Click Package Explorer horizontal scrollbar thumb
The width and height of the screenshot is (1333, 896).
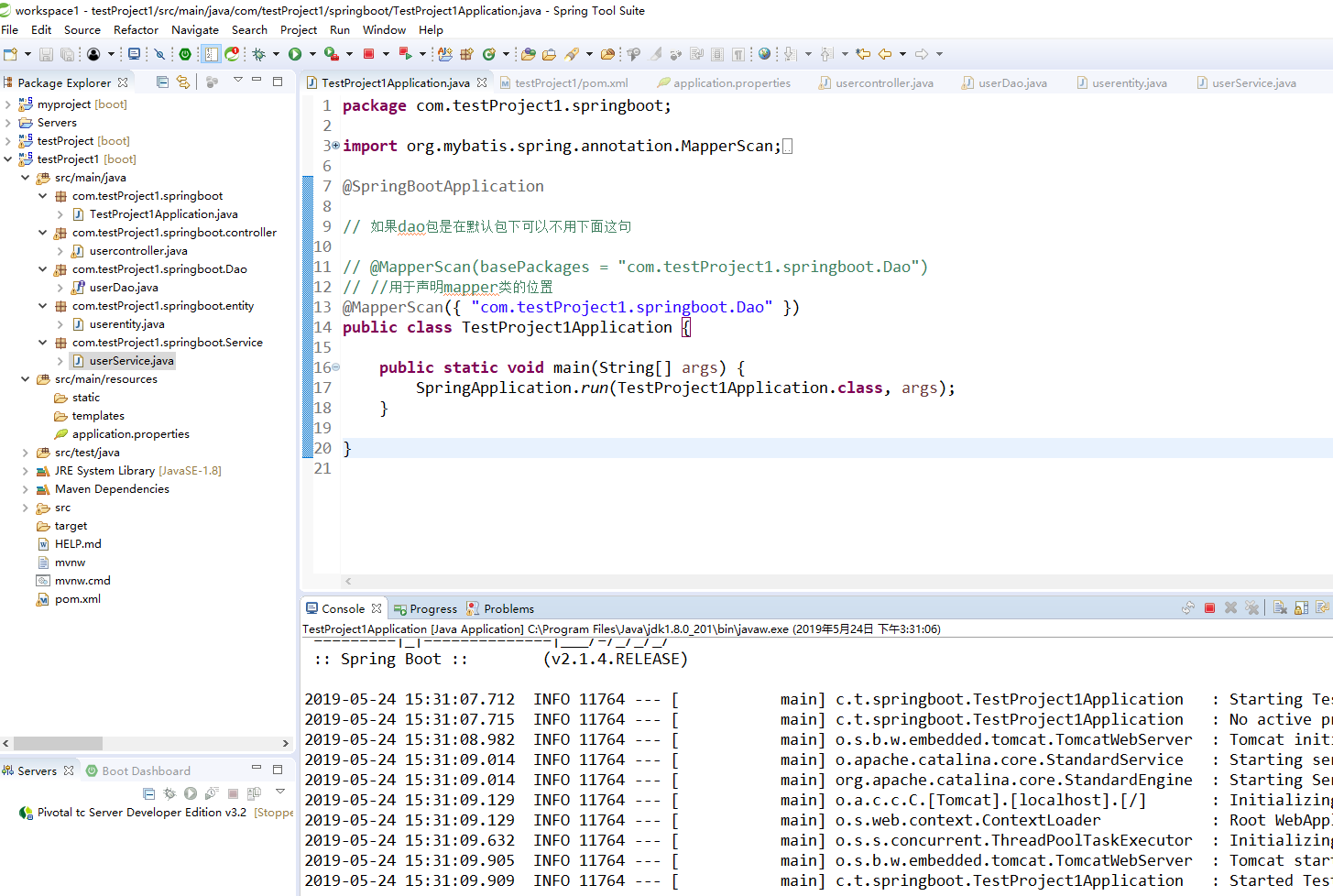58,744
